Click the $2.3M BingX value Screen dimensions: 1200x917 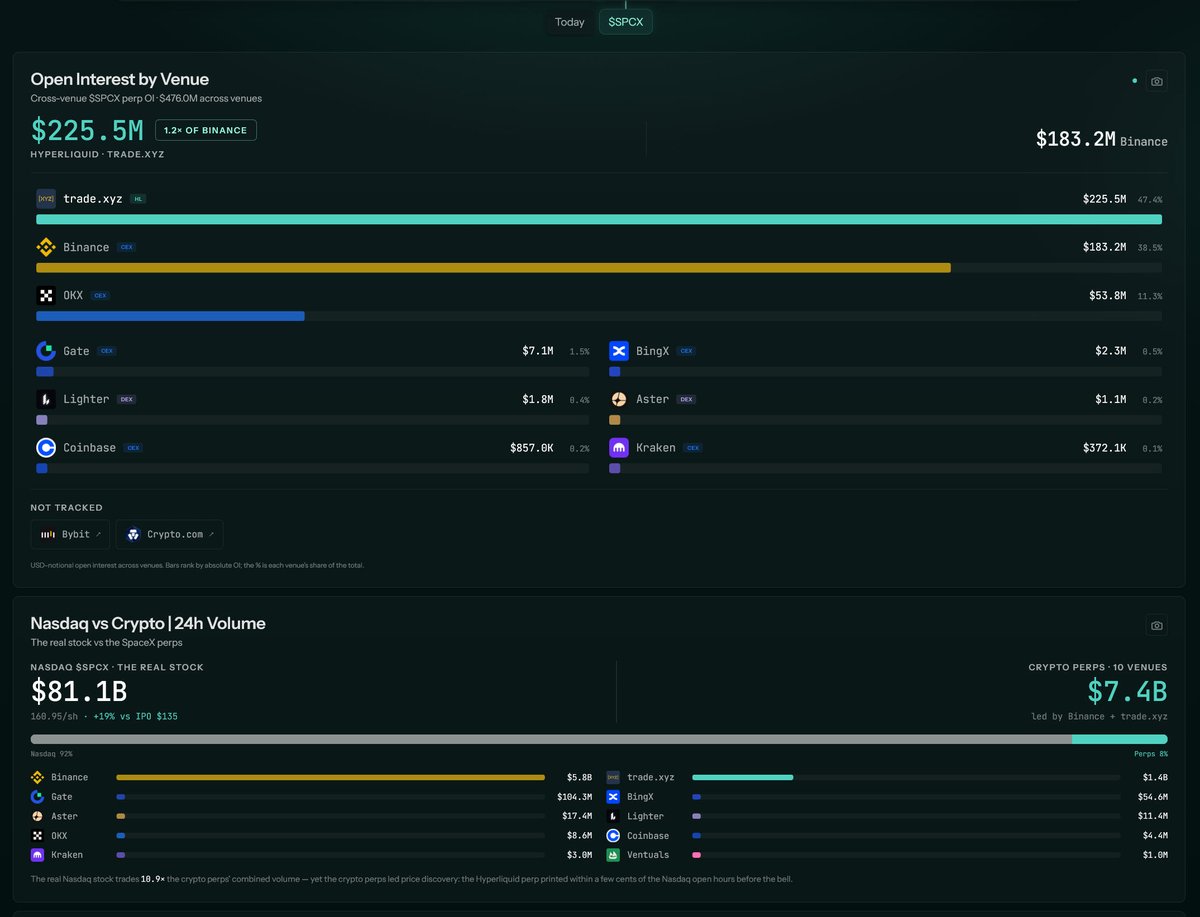tap(1111, 351)
